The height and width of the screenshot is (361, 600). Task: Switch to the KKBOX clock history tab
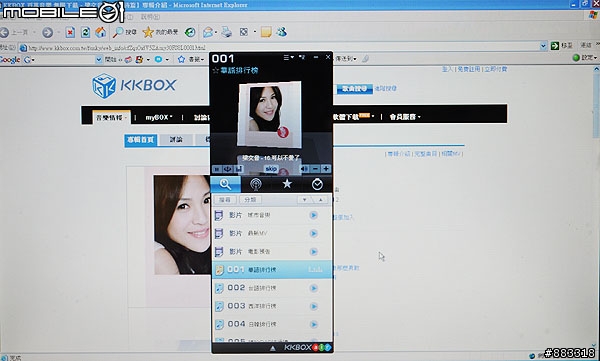click(317, 185)
